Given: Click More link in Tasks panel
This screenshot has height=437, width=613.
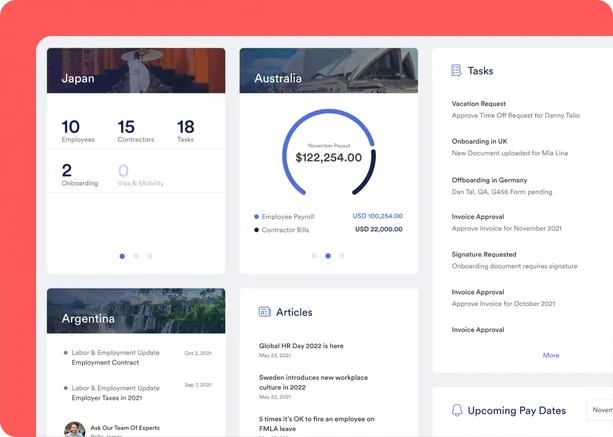Looking at the screenshot, I should coord(551,355).
